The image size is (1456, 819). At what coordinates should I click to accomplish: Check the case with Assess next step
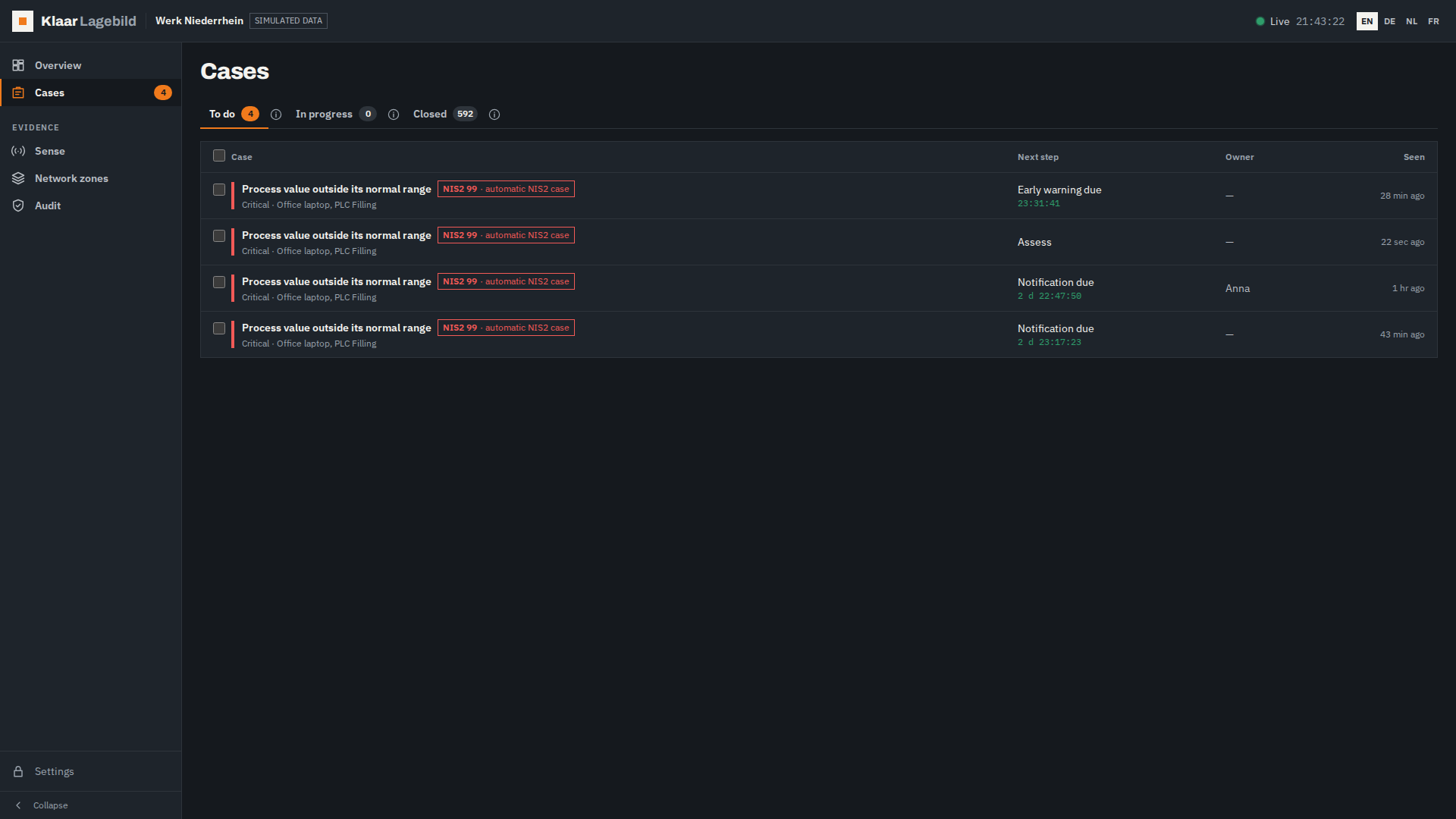(x=219, y=236)
